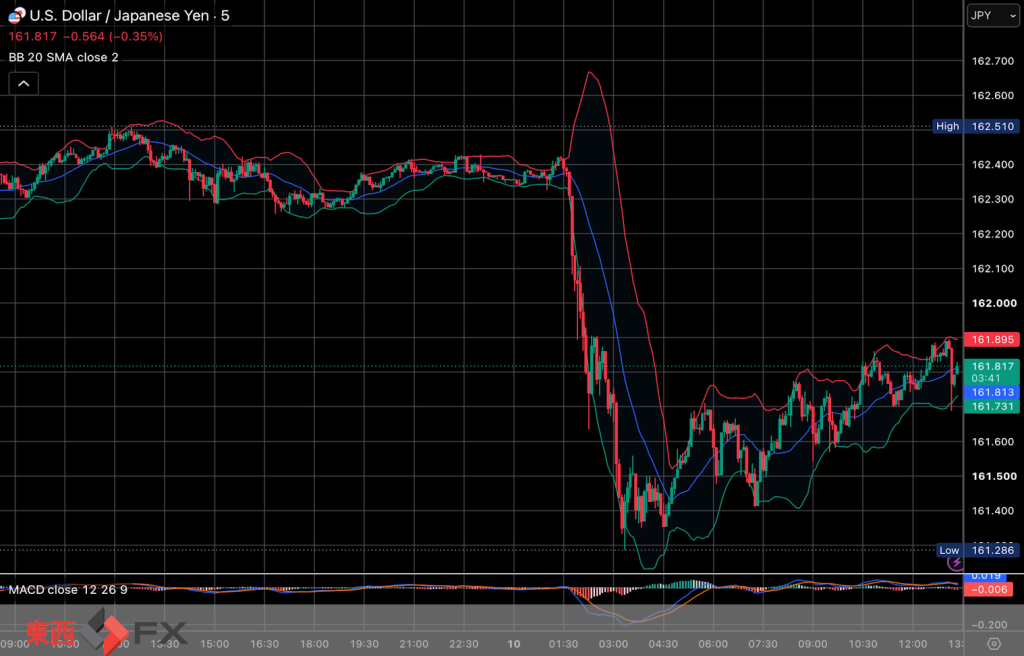Image resolution: width=1024 pixels, height=656 pixels.
Task: Click the green 161.817 current price tag
Action: pos(992,372)
